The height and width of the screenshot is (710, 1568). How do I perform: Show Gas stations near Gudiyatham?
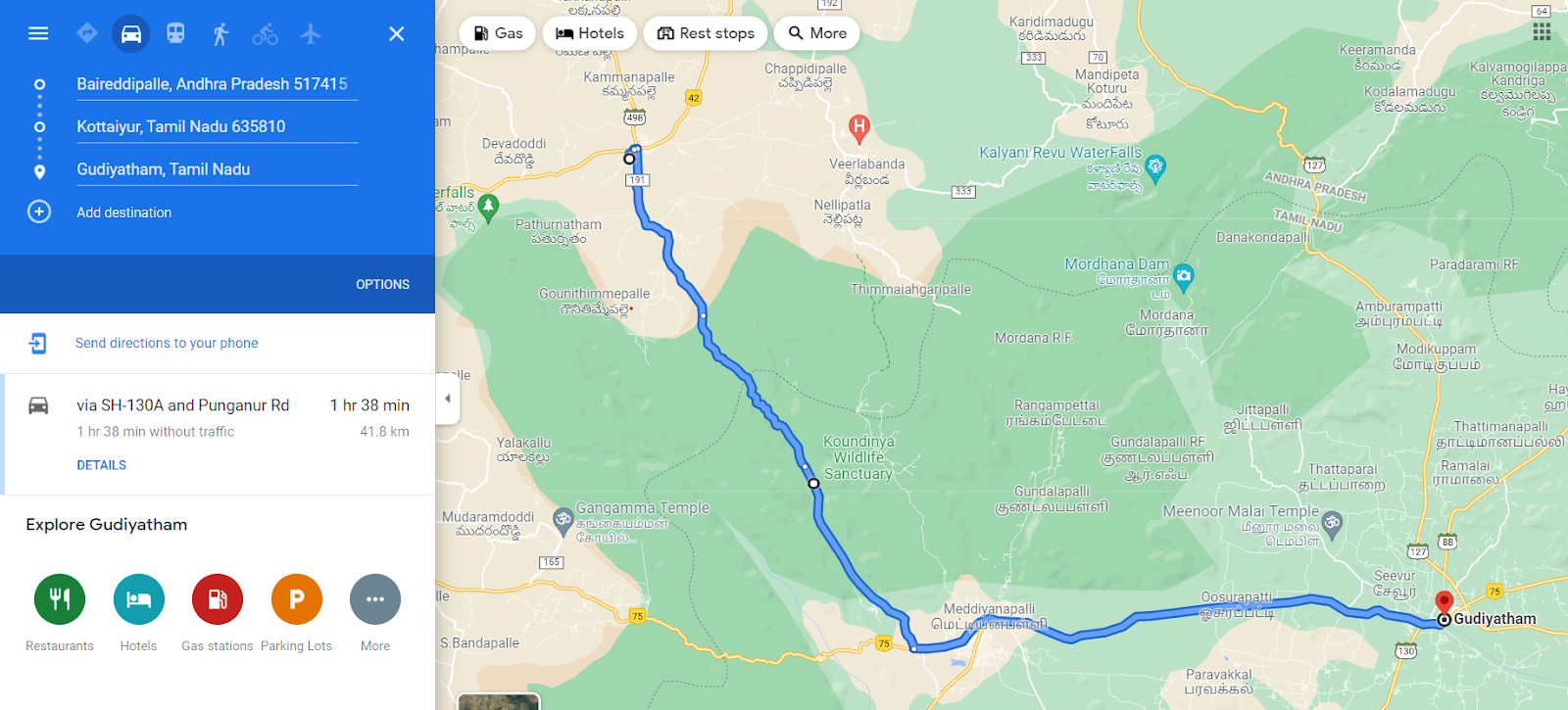click(x=218, y=599)
